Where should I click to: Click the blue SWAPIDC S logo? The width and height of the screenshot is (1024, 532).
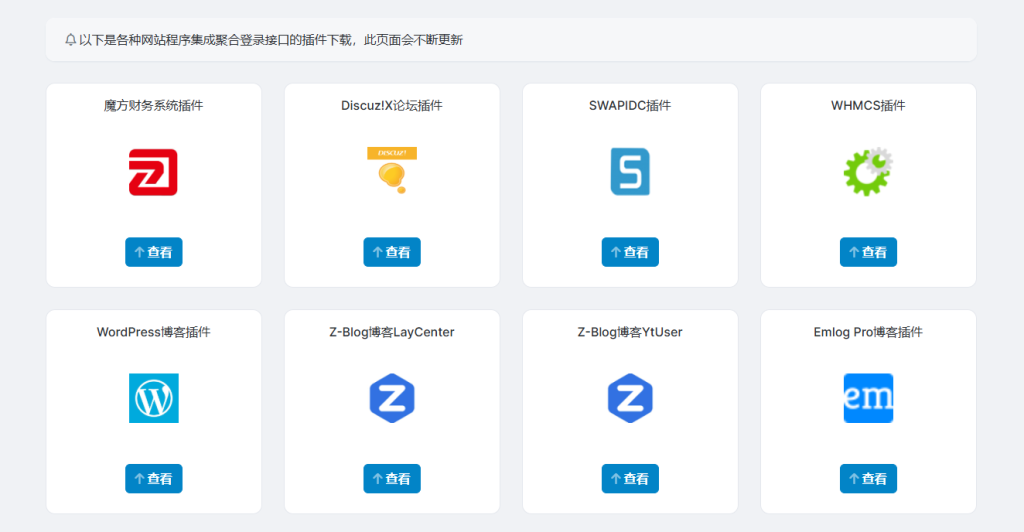pyautogui.click(x=630, y=172)
